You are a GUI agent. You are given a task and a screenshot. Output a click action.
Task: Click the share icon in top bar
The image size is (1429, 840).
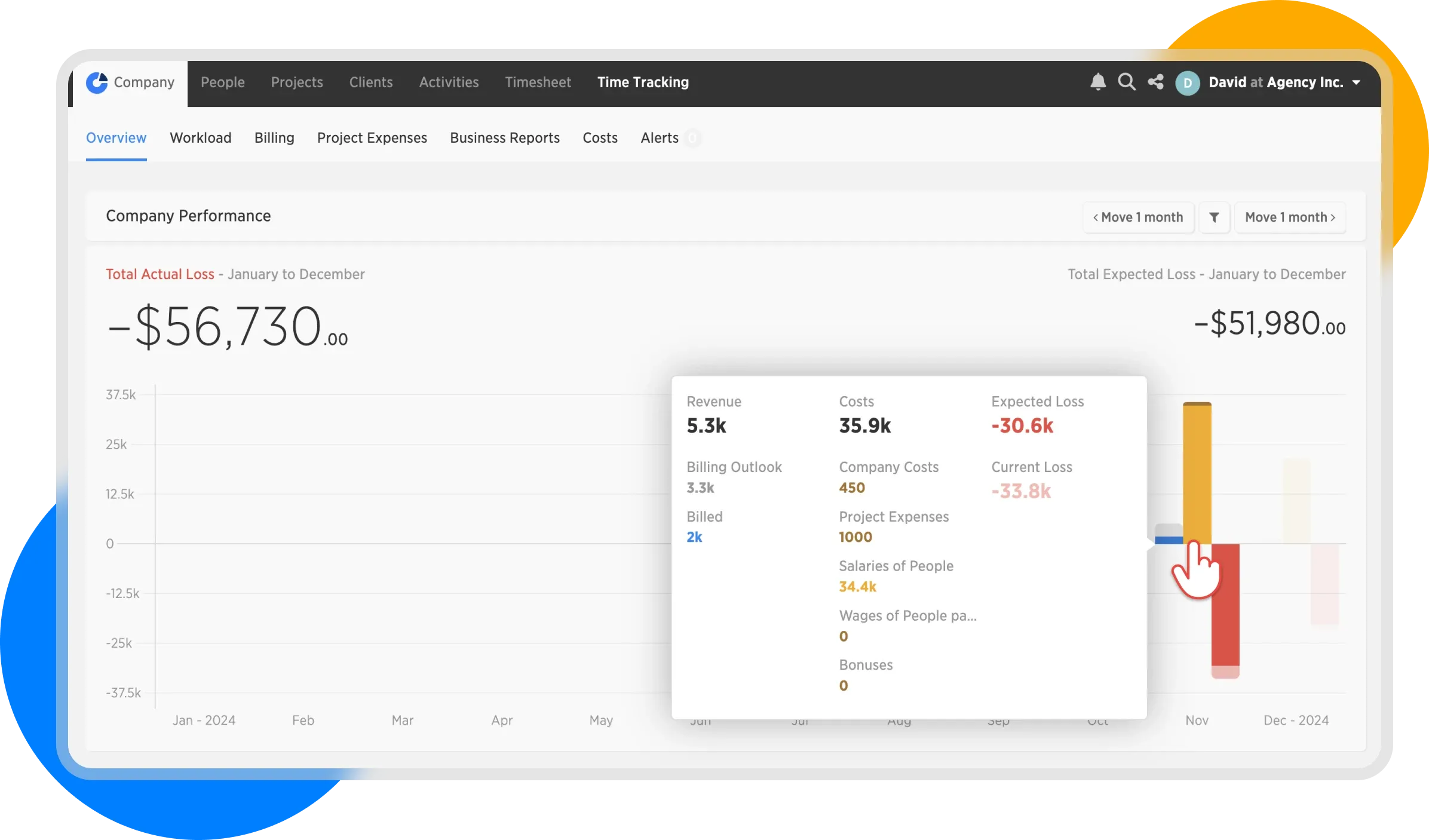click(1155, 82)
